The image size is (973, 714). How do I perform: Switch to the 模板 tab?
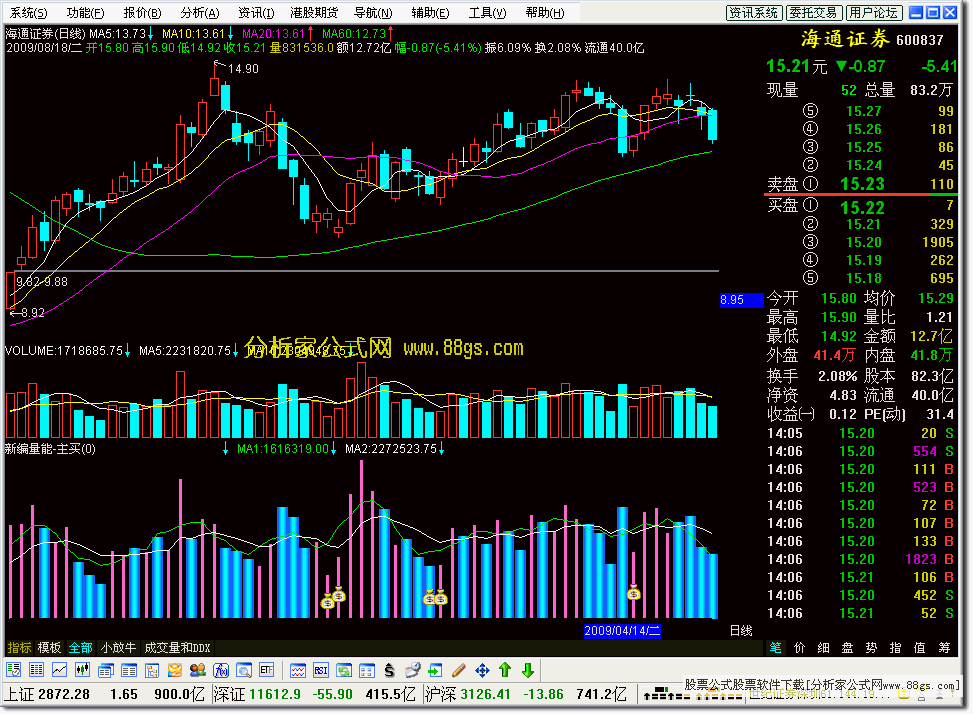pyautogui.click(x=49, y=648)
